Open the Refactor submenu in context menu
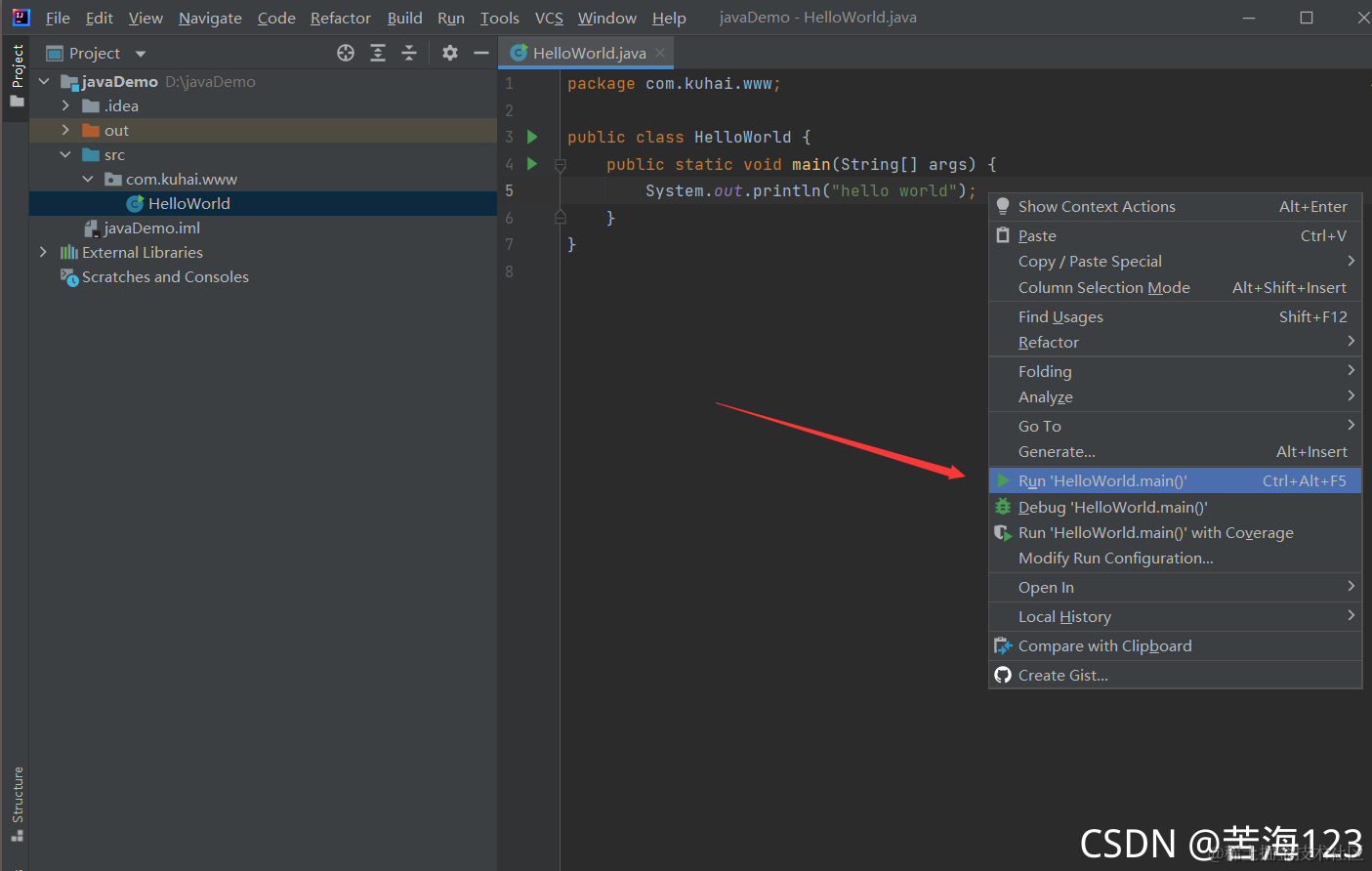This screenshot has width=1372, height=871. pyautogui.click(x=1176, y=342)
